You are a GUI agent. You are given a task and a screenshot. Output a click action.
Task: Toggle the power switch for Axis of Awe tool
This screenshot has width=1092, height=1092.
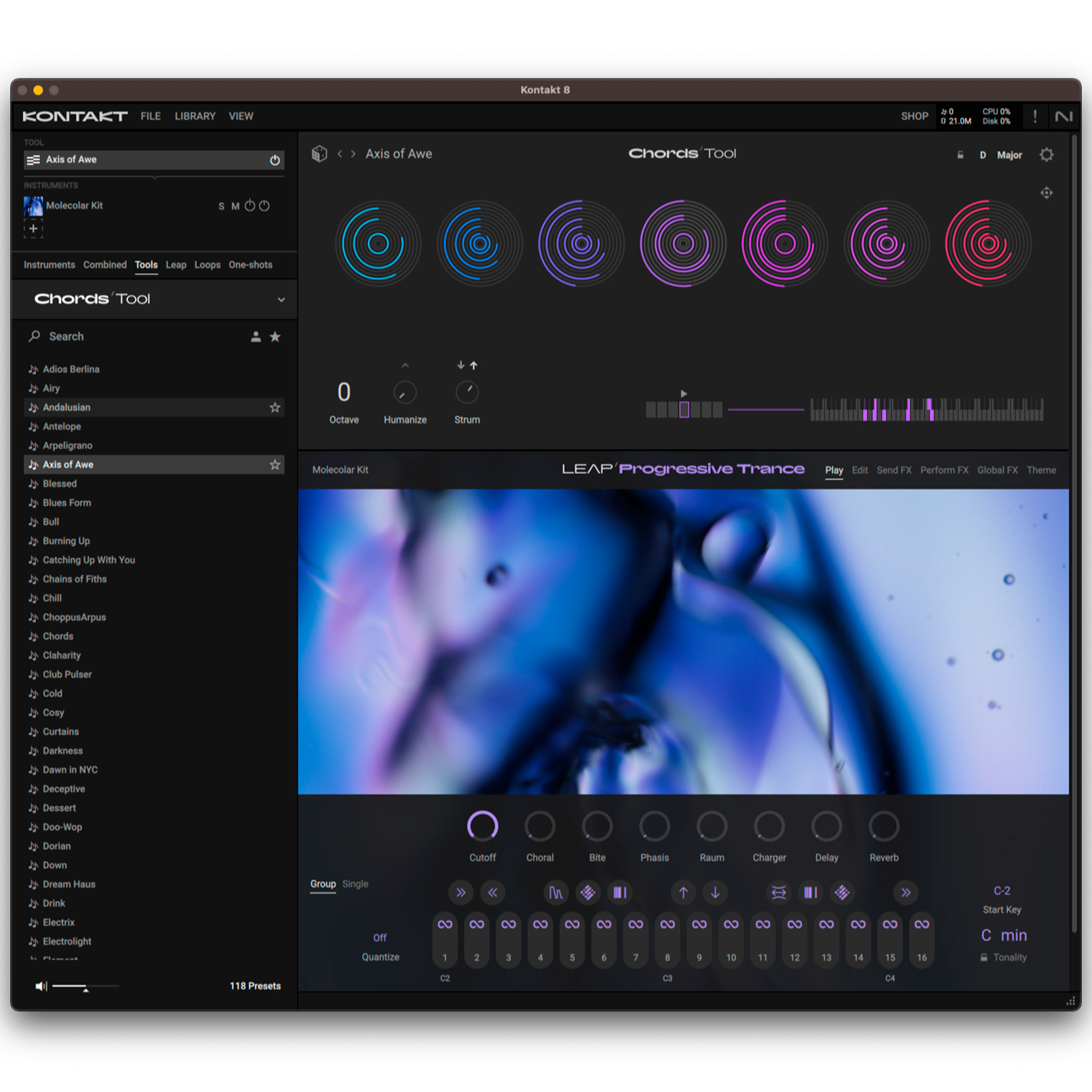point(275,160)
